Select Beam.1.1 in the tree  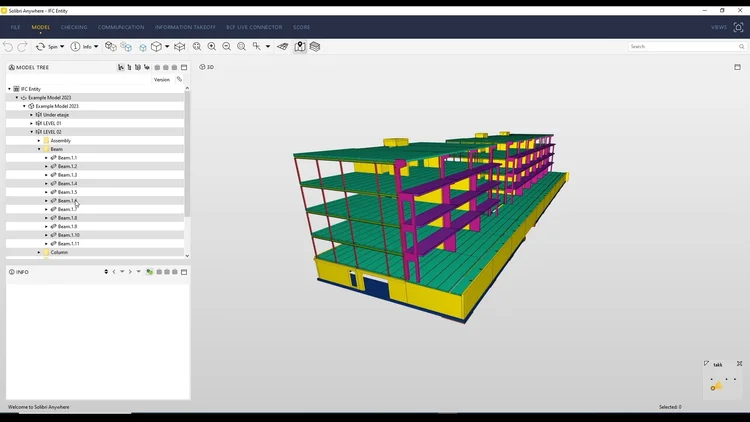click(67, 158)
